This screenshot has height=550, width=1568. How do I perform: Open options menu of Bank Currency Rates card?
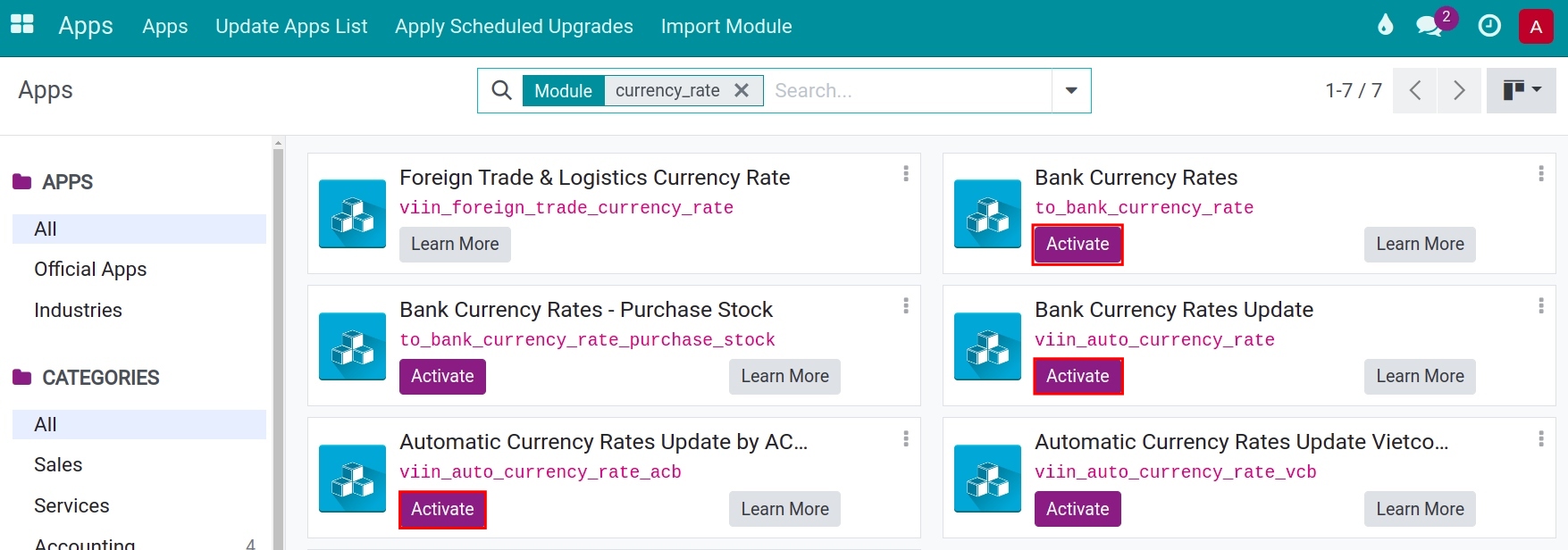pos(1541,173)
